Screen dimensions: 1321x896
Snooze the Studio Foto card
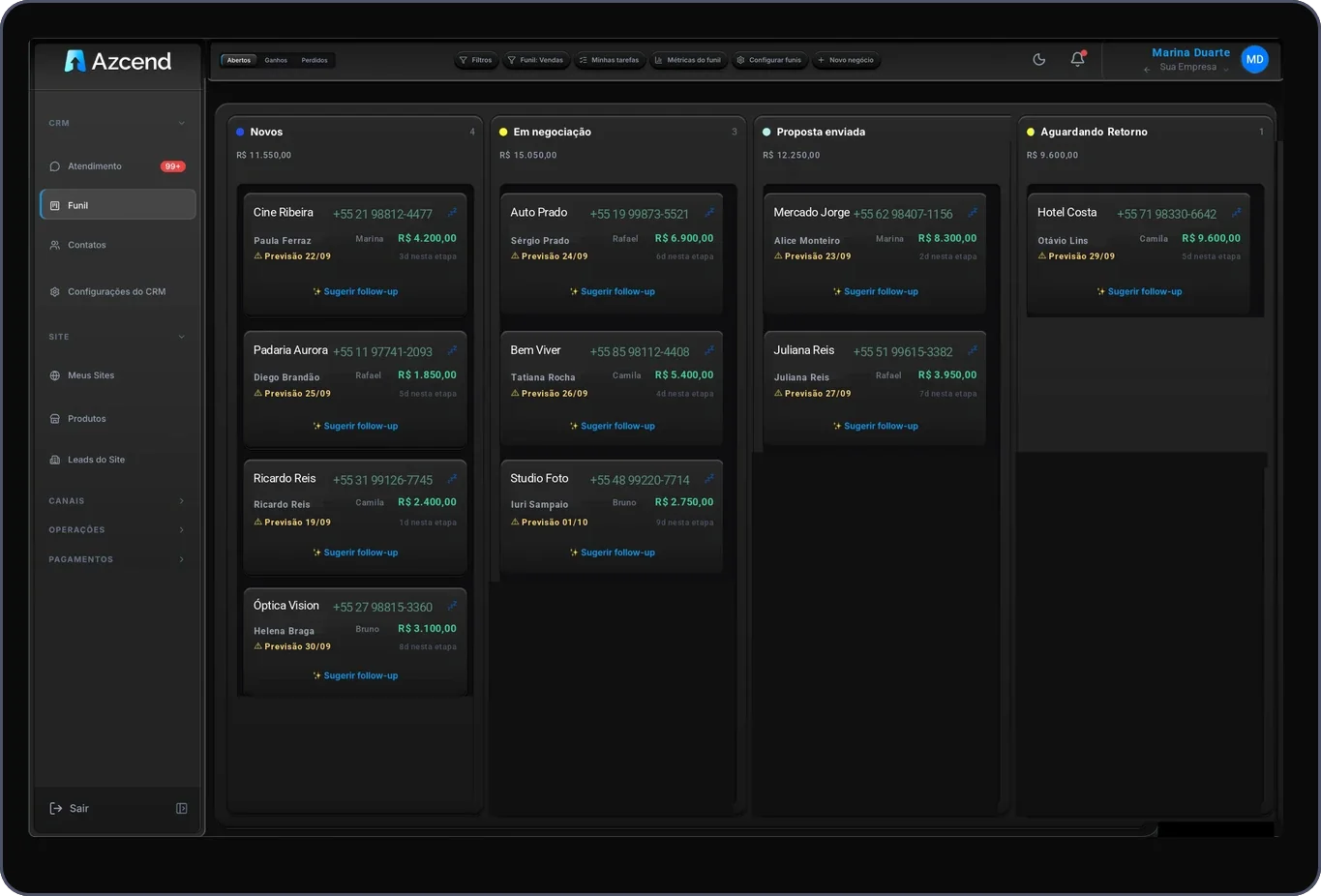point(709,479)
